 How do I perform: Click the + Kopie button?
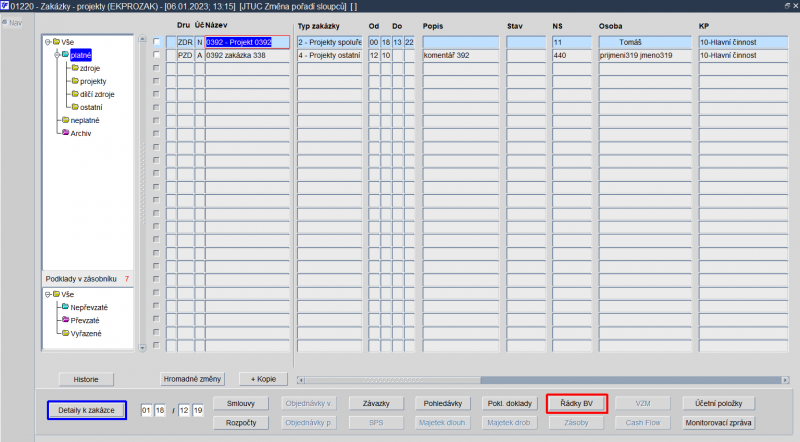(x=263, y=379)
